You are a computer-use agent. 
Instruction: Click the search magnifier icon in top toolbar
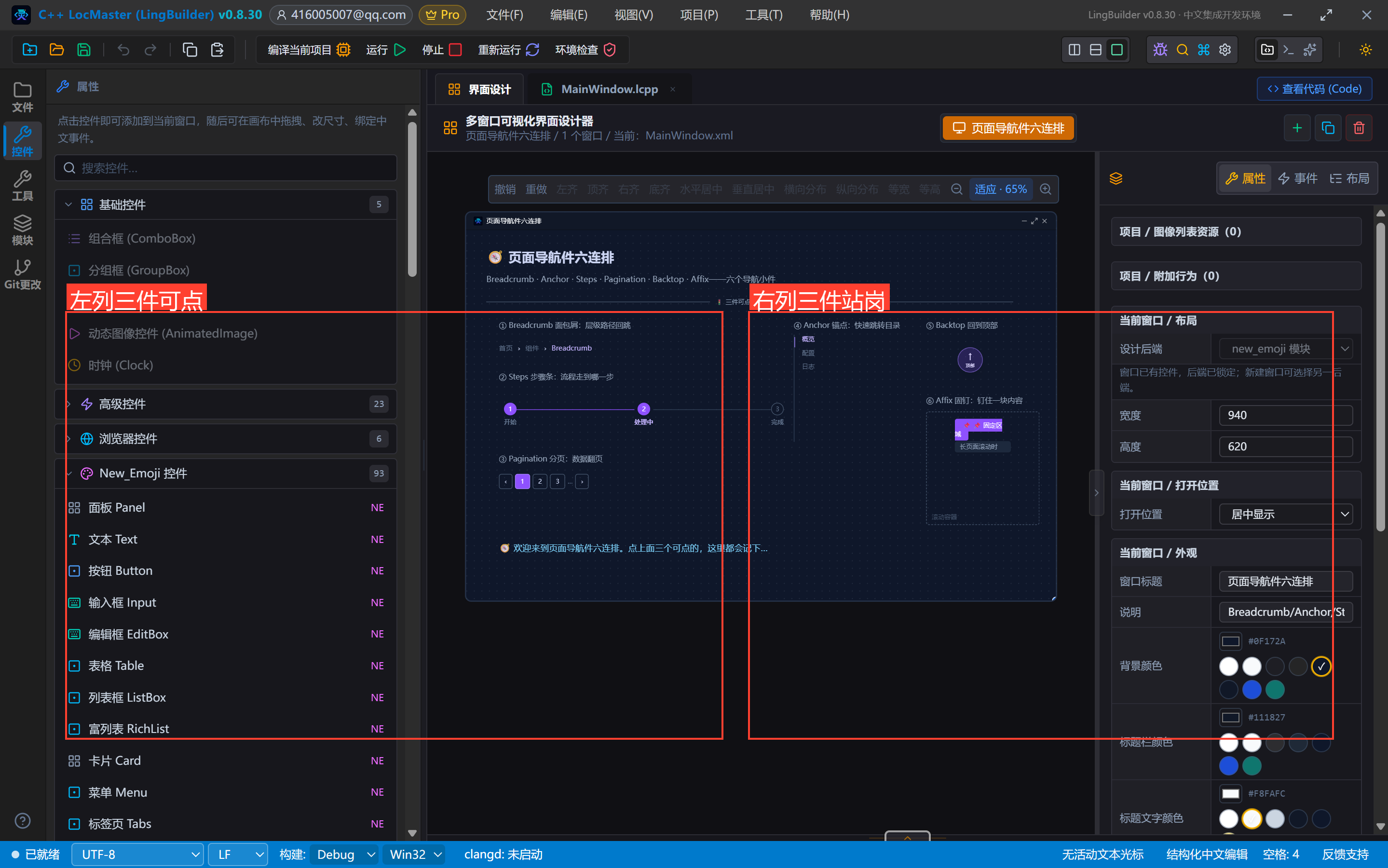pyautogui.click(x=1182, y=50)
